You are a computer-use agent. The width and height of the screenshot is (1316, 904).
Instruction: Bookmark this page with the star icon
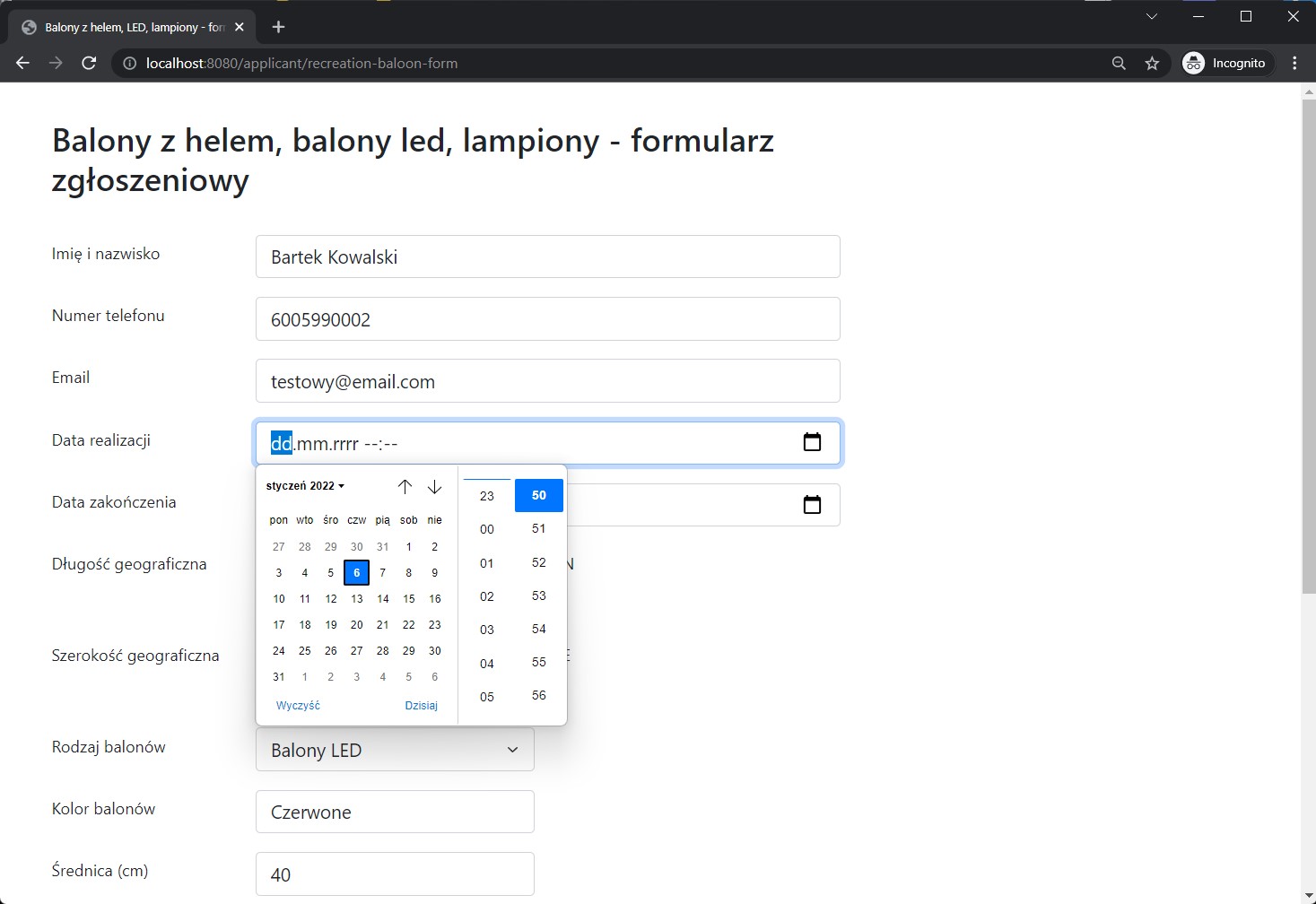click(1153, 63)
